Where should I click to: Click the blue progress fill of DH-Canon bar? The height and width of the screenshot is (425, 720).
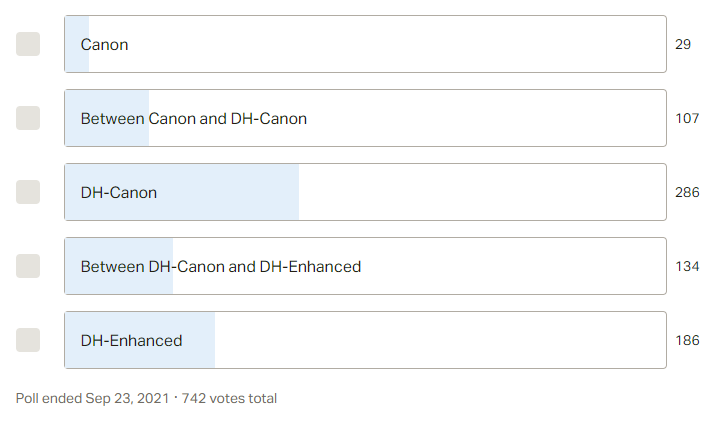tap(182, 192)
